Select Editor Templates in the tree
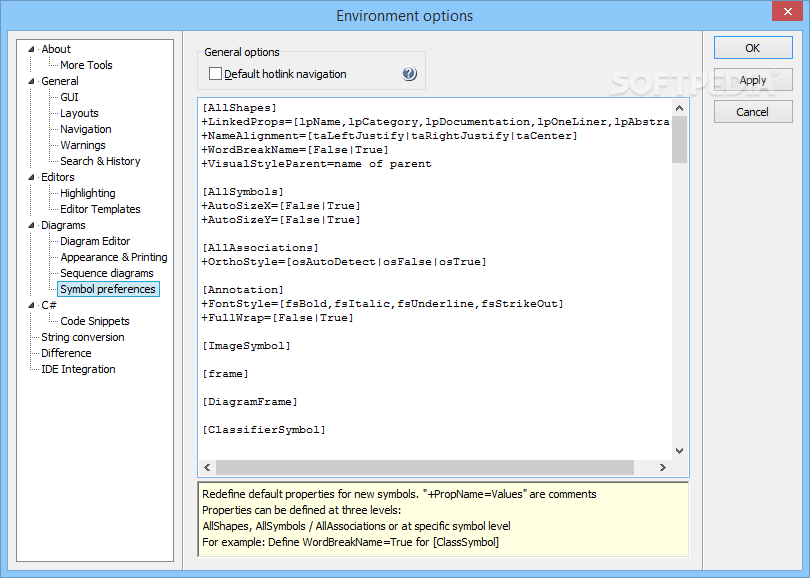The height and width of the screenshot is (578, 810). tap(100, 209)
